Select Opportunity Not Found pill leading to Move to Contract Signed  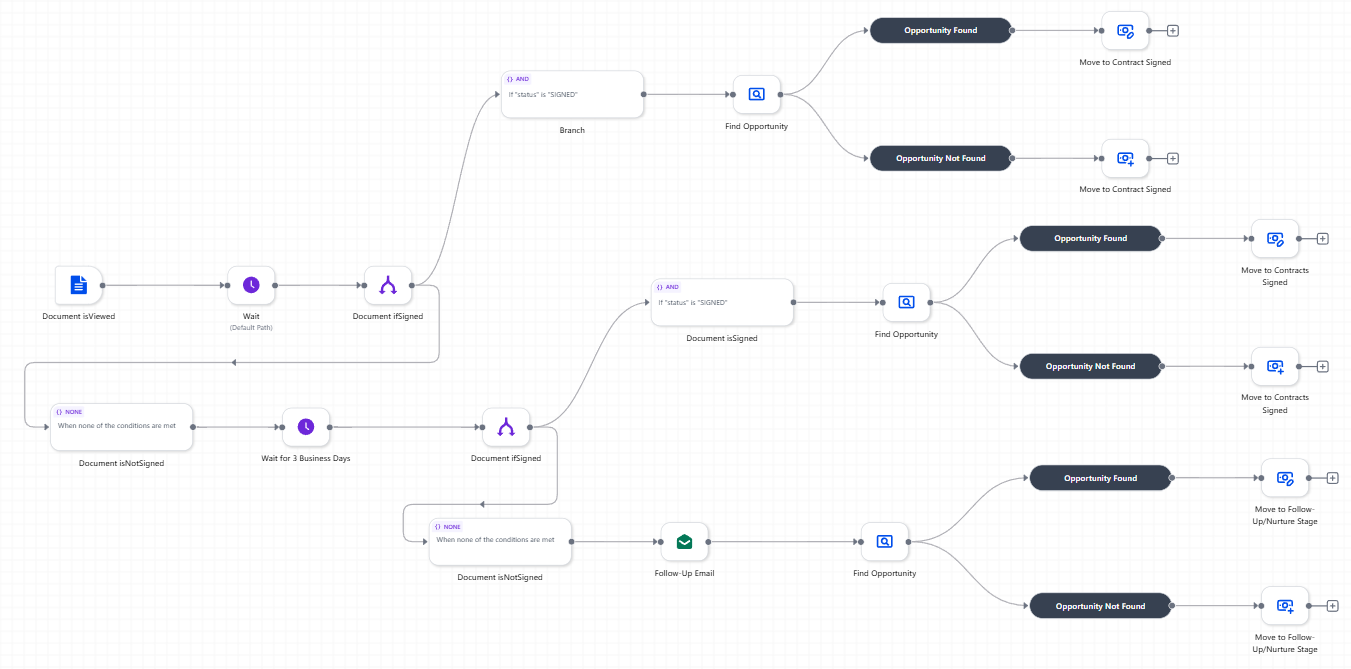pos(941,158)
